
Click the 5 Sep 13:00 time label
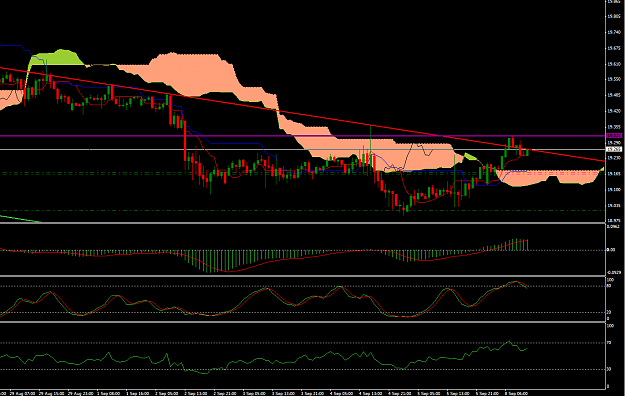click(458, 394)
